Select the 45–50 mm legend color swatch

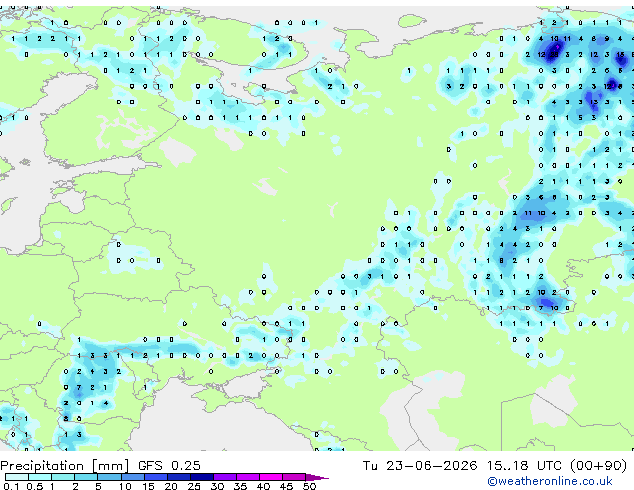294,477
